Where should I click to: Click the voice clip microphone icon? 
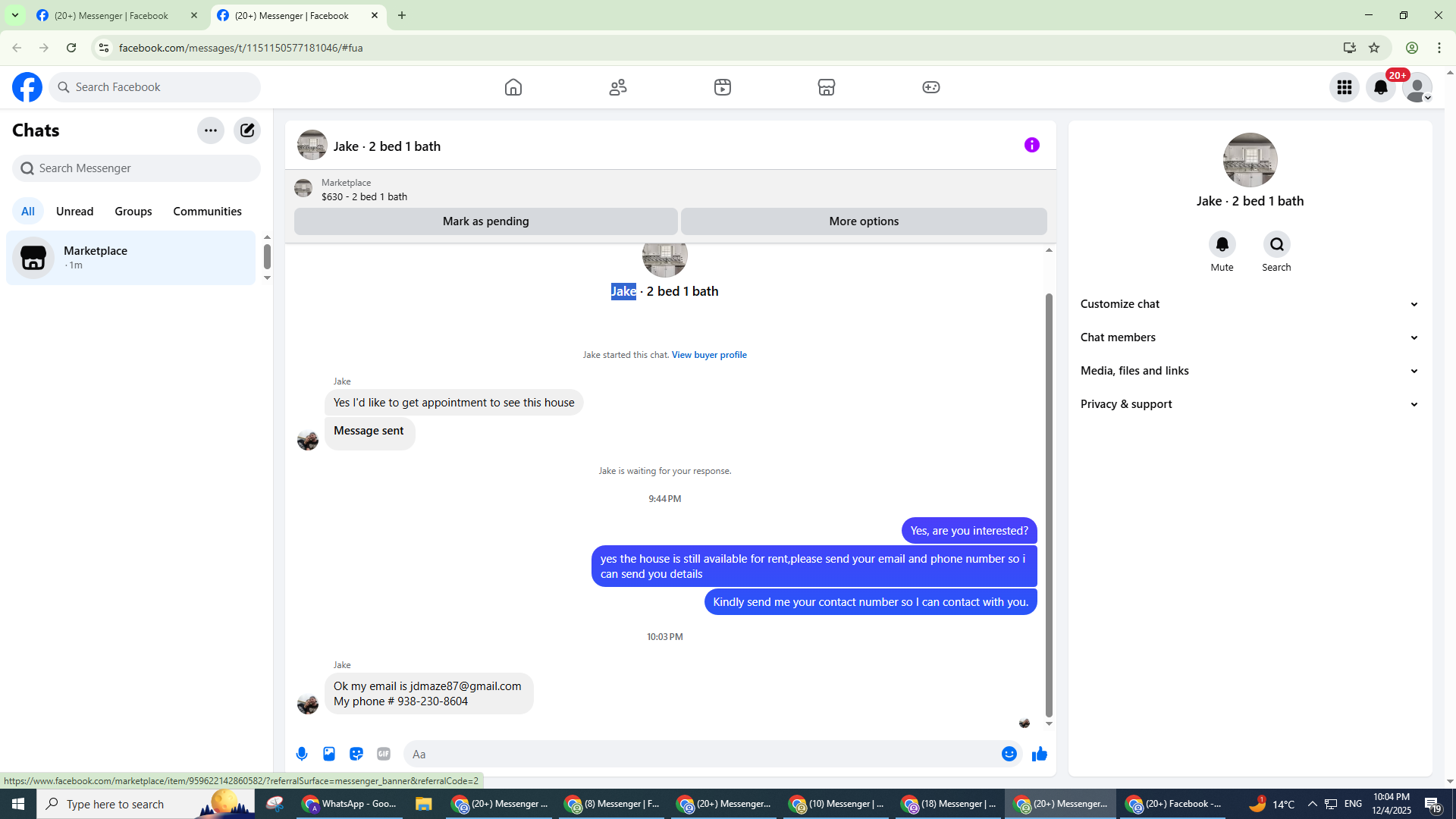pyautogui.click(x=302, y=754)
